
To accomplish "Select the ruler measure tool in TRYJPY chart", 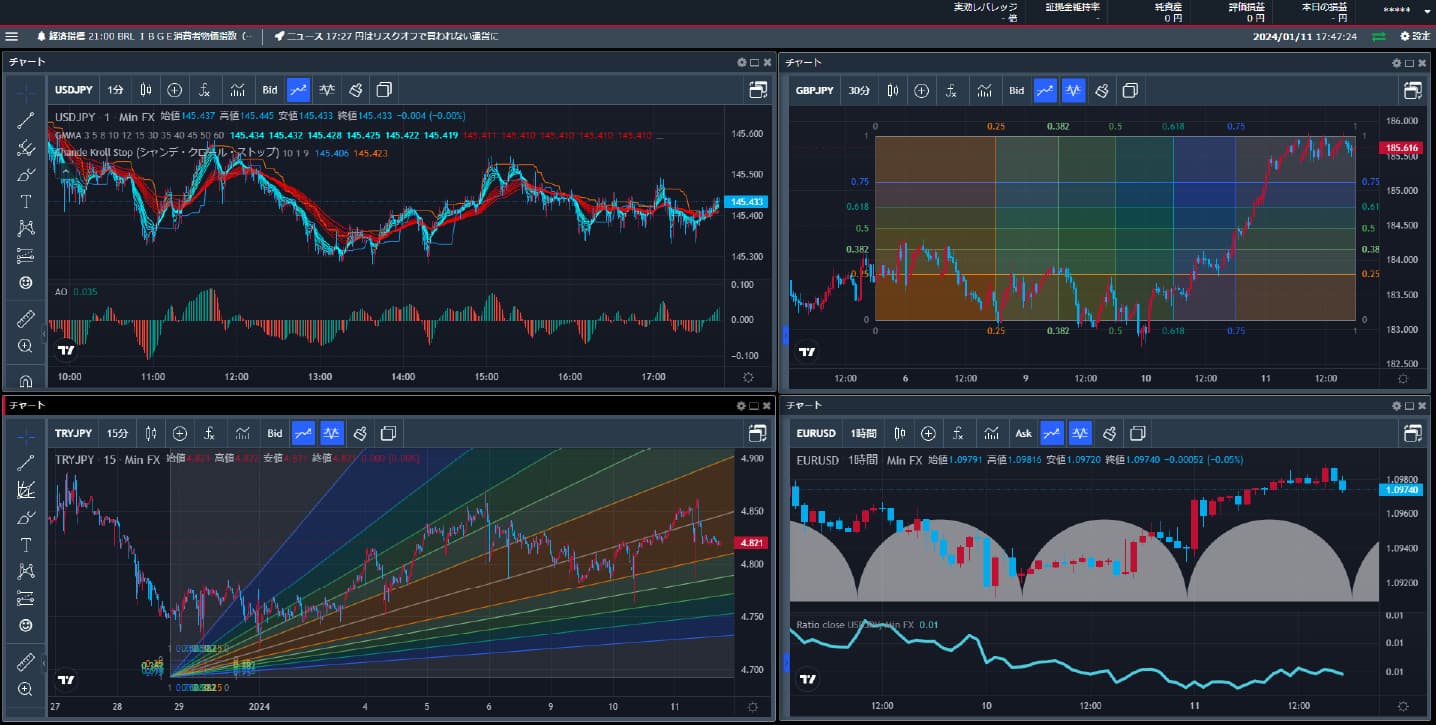I will click(x=26, y=661).
